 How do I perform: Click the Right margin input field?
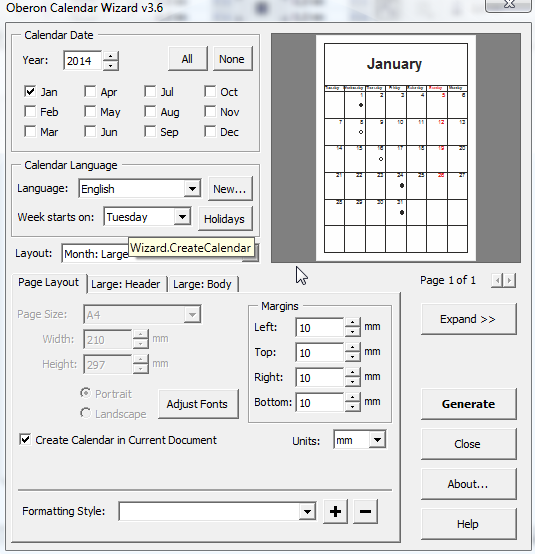319,377
